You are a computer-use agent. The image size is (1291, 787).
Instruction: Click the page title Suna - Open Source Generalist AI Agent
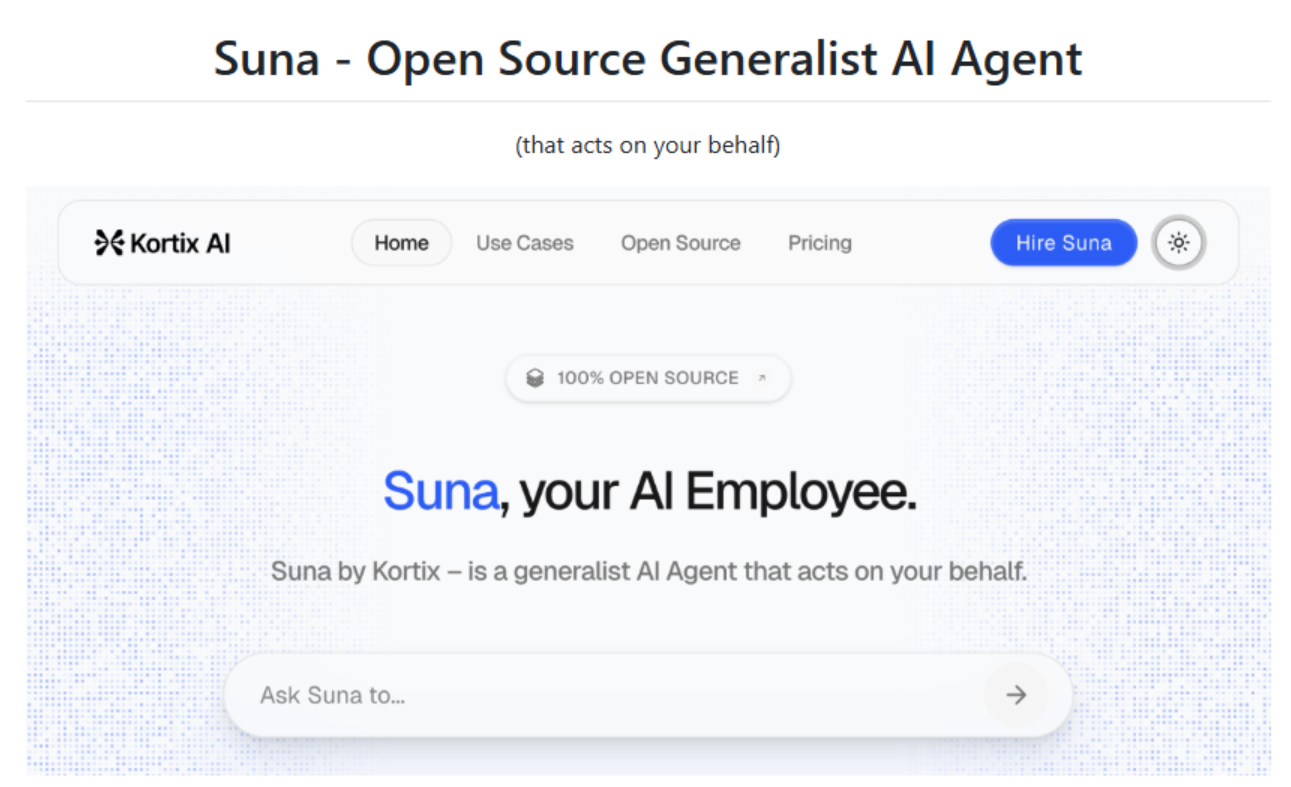click(x=647, y=59)
